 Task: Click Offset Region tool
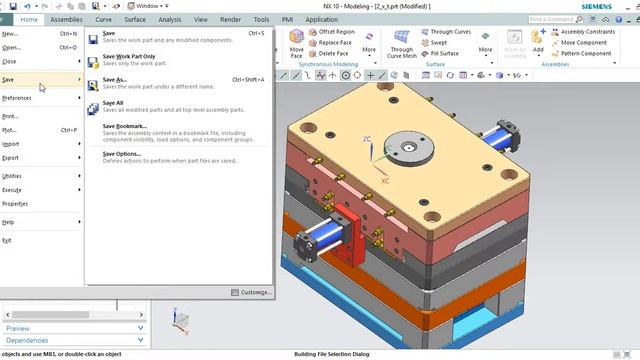(332, 32)
